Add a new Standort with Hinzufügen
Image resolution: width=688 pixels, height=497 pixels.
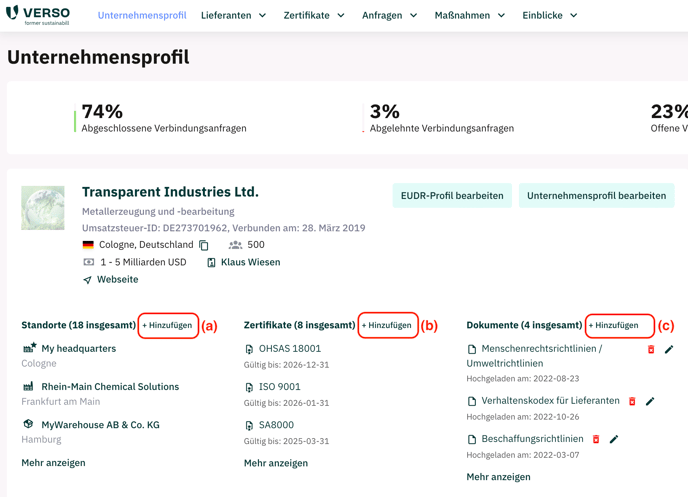[x=168, y=325]
